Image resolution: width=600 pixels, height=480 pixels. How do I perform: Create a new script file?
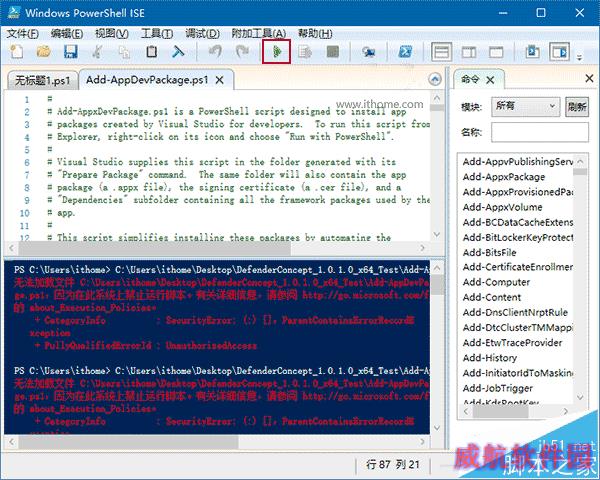[16, 52]
